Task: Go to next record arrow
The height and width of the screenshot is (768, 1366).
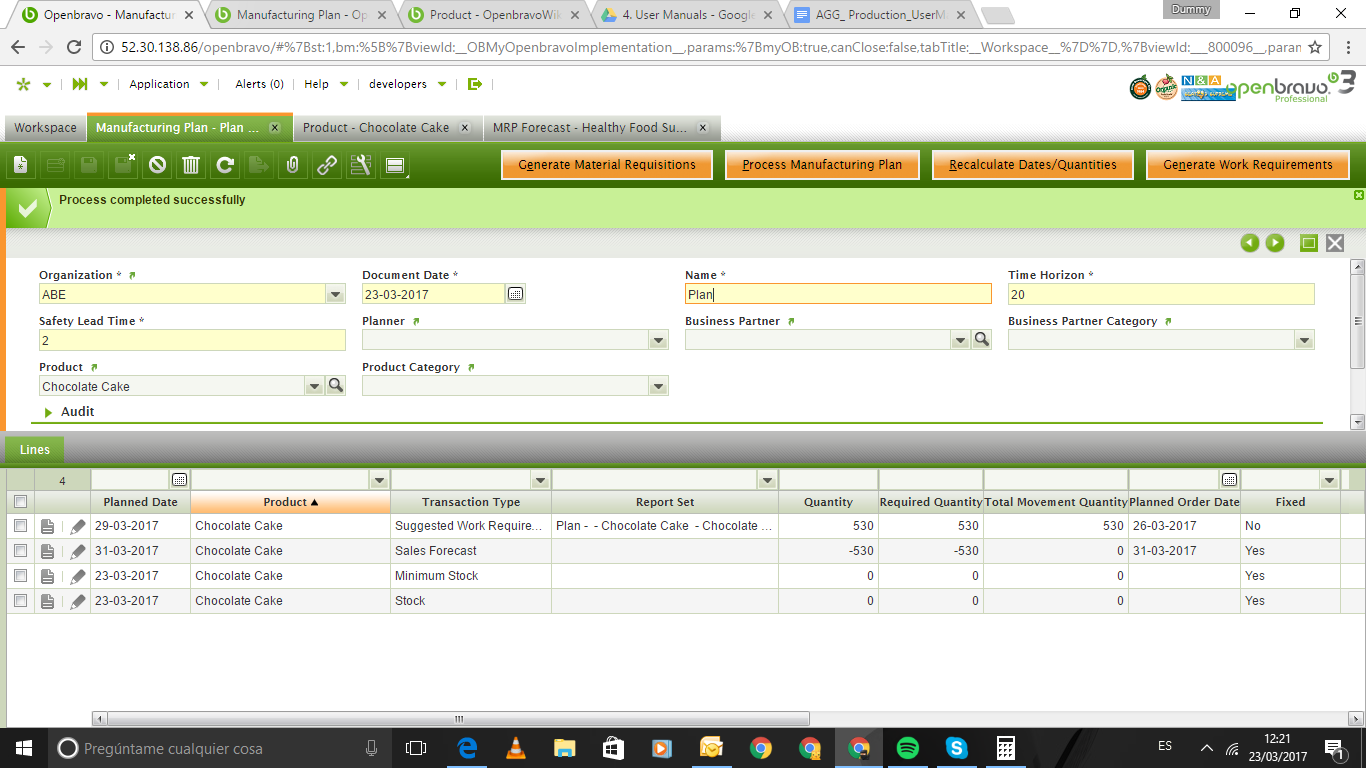Action: tap(1275, 242)
